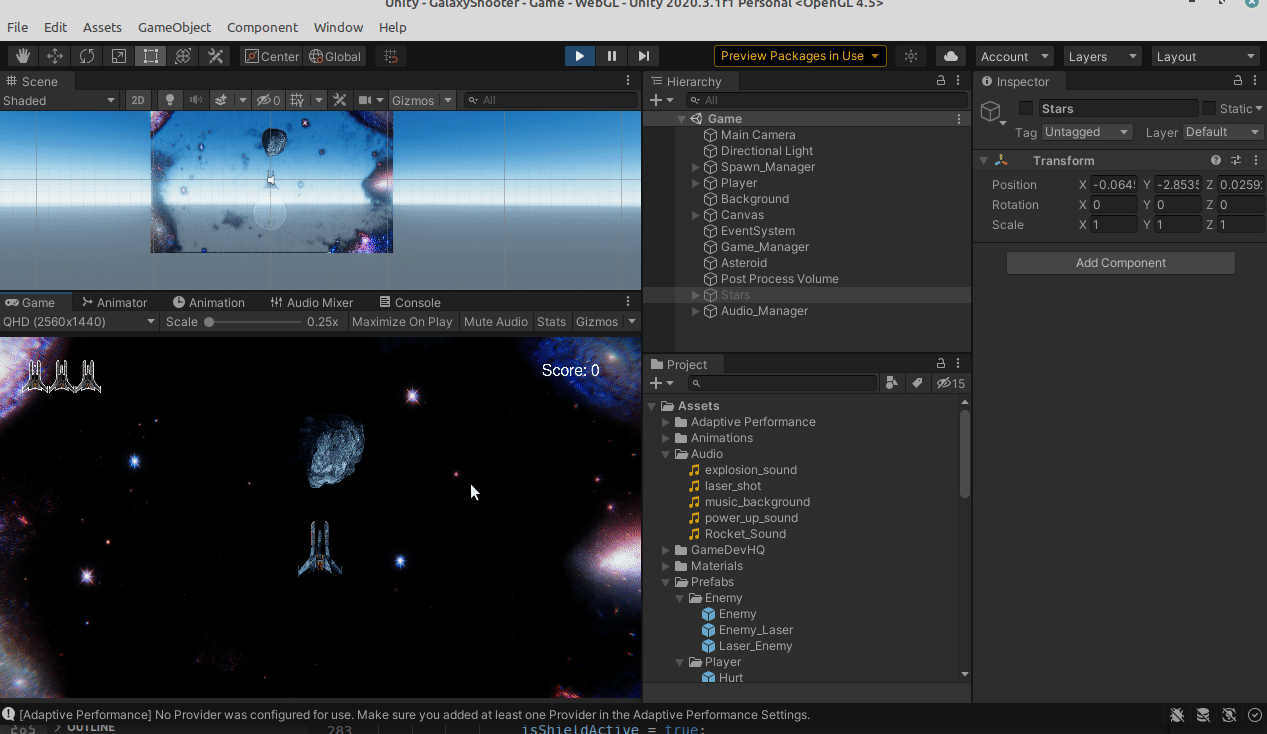Toggle Maximize On Play
Image resolution: width=1267 pixels, height=734 pixels.
pos(402,321)
